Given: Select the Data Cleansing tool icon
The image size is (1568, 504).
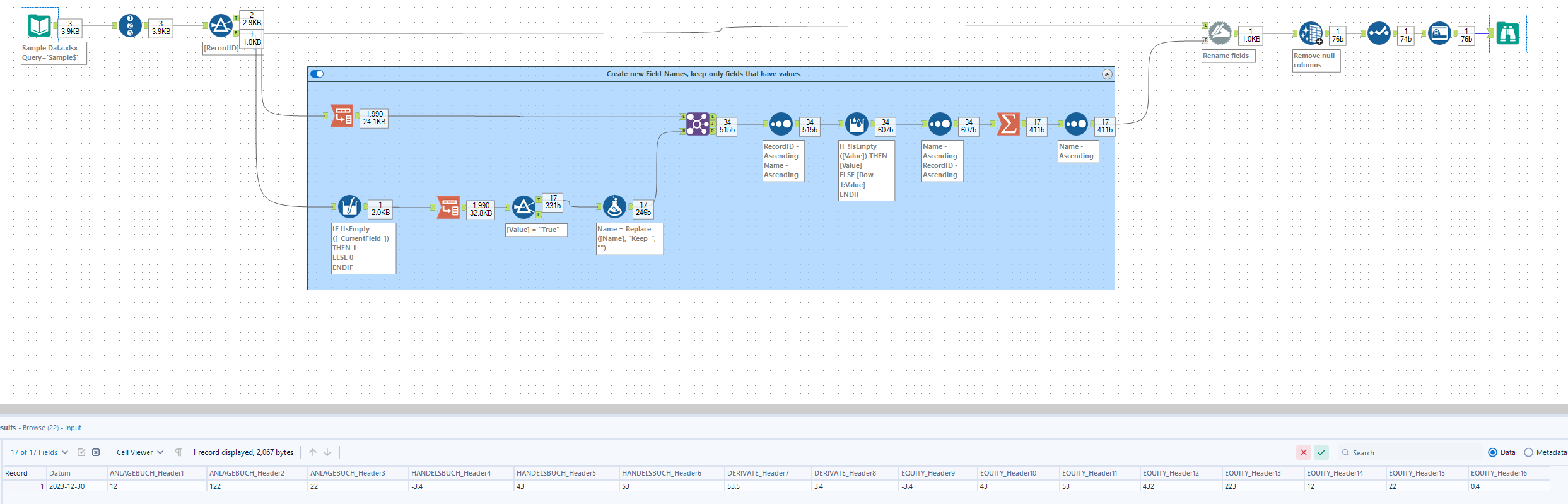Looking at the screenshot, I should tap(1311, 33).
